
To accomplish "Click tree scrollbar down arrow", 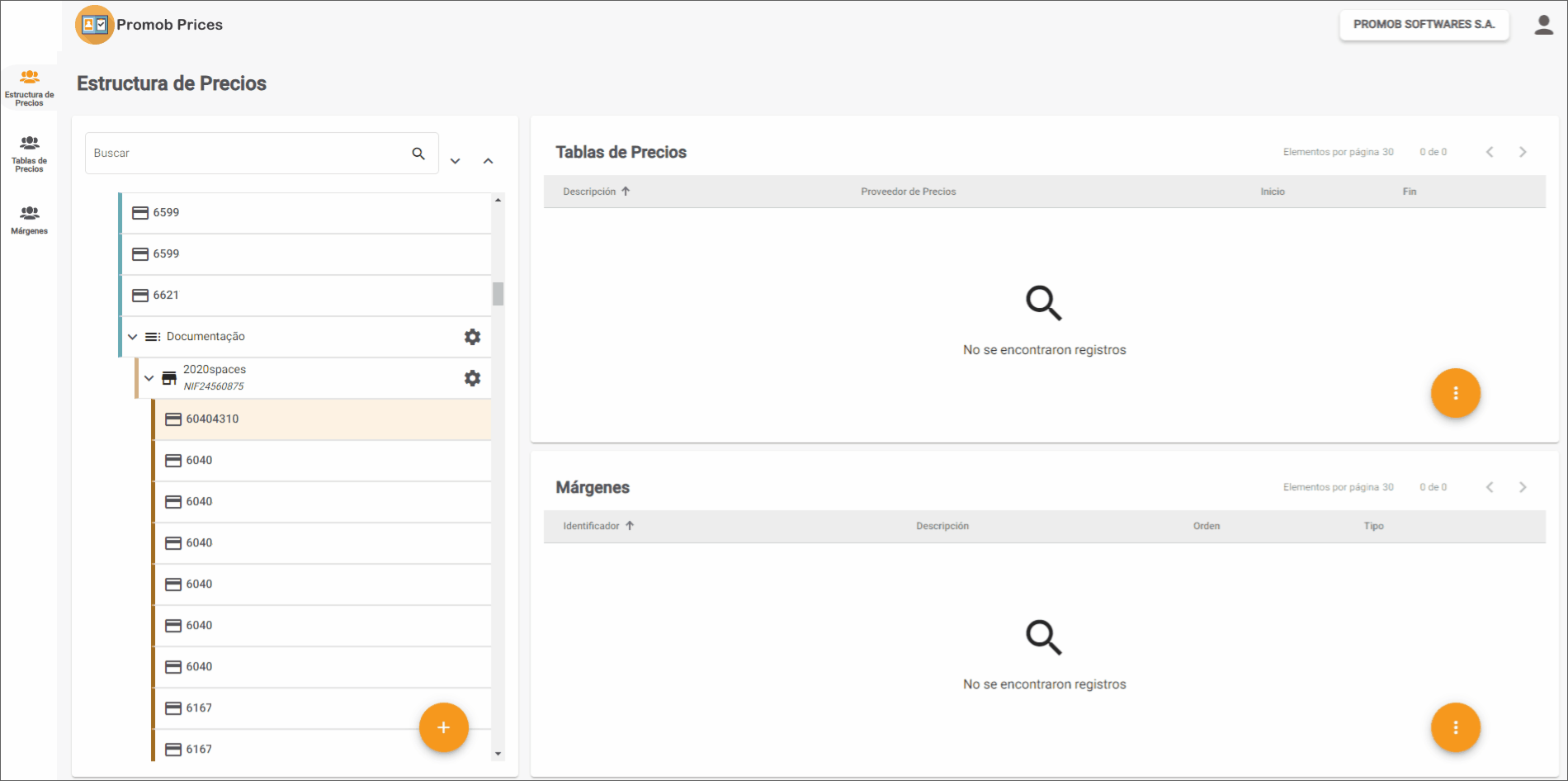I will pos(498,754).
